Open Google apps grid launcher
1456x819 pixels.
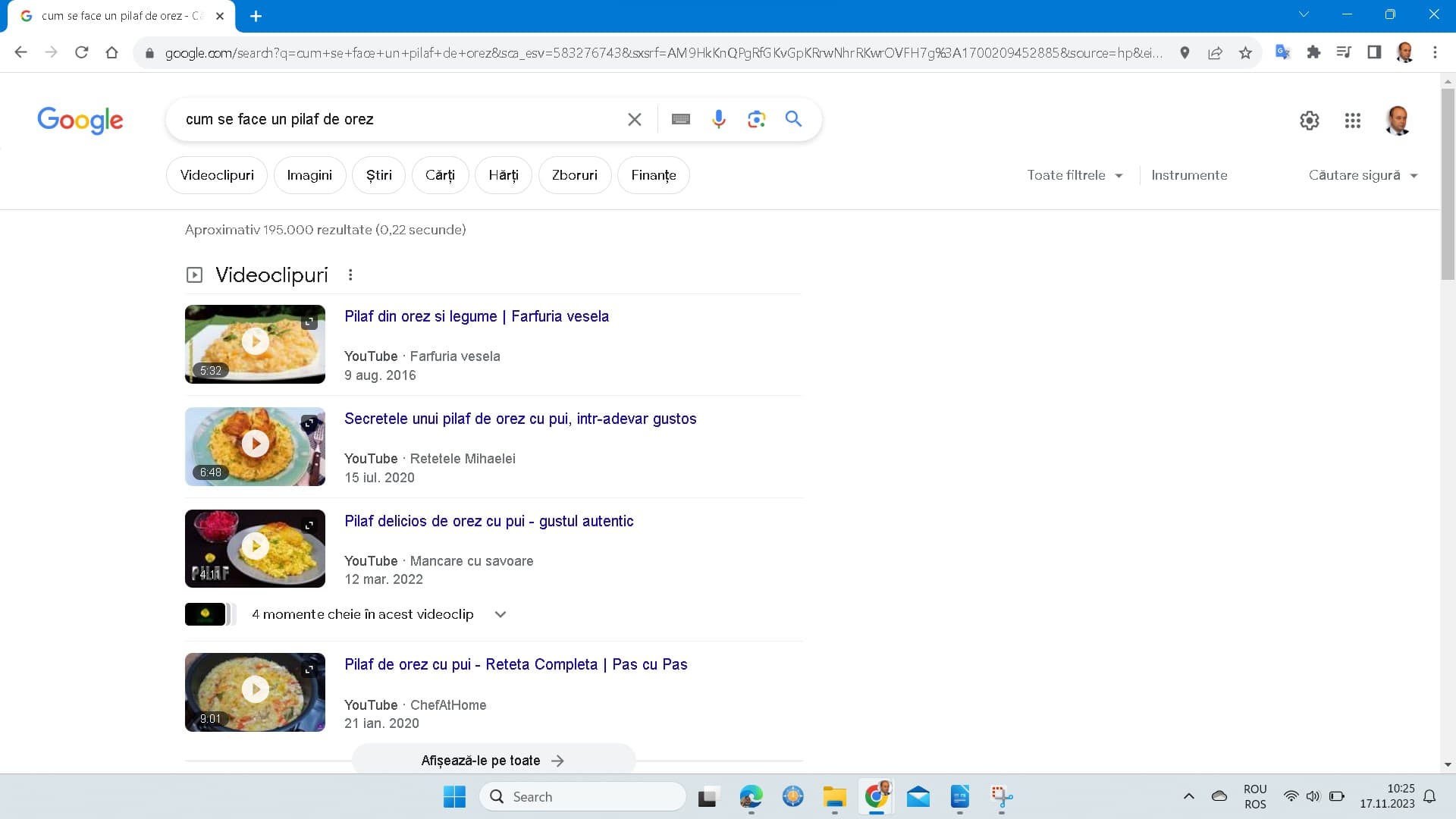[1352, 121]
